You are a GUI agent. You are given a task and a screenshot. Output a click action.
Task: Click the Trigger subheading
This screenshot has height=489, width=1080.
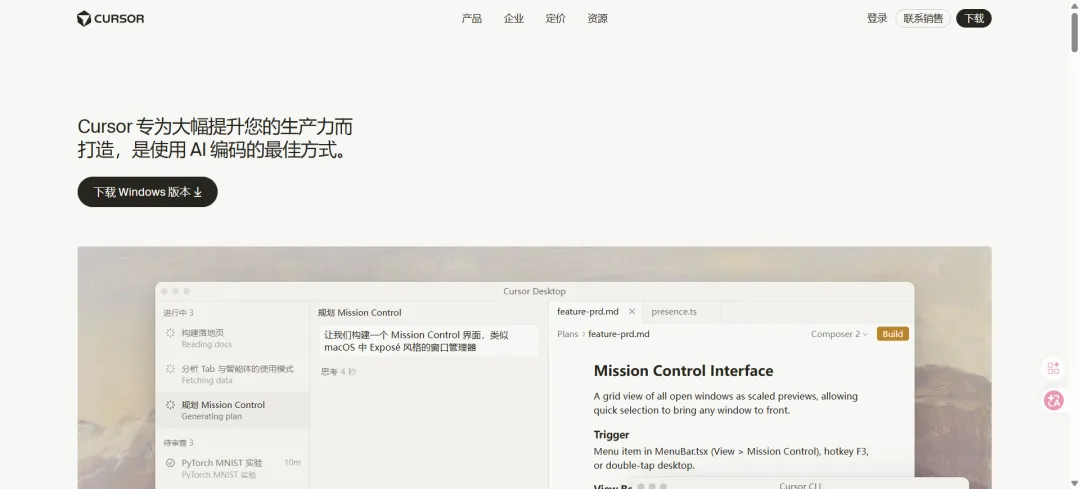[612, 435]
